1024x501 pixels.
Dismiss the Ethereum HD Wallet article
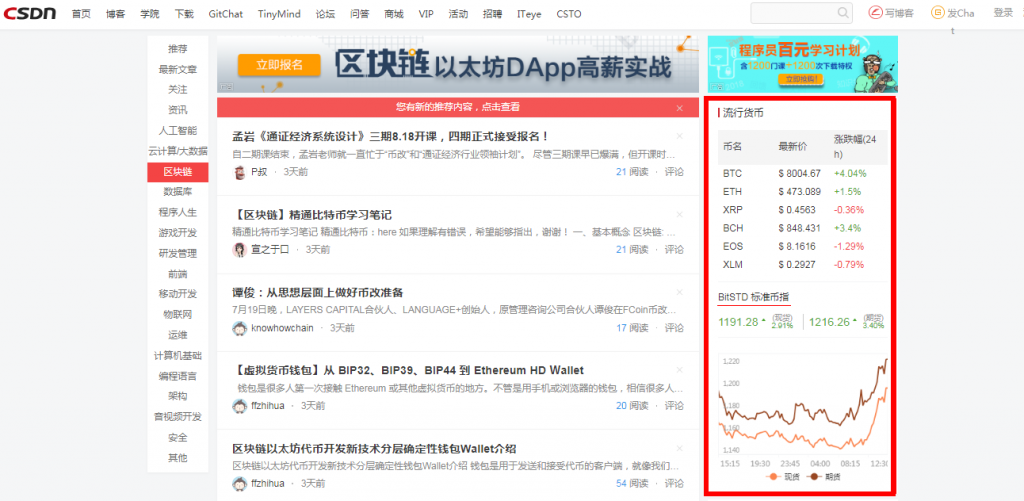pos(679,370)
